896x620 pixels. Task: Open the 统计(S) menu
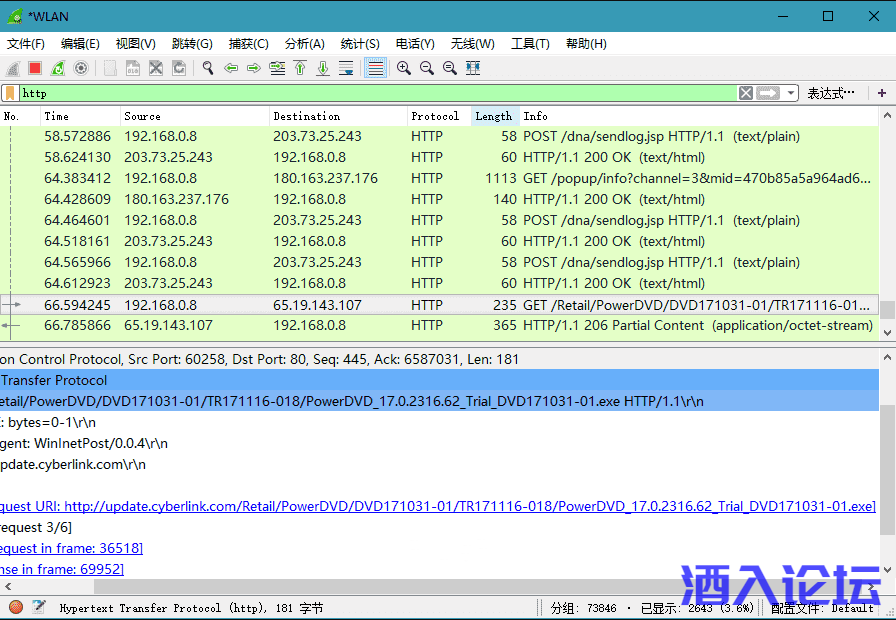[x=360, y=44]
